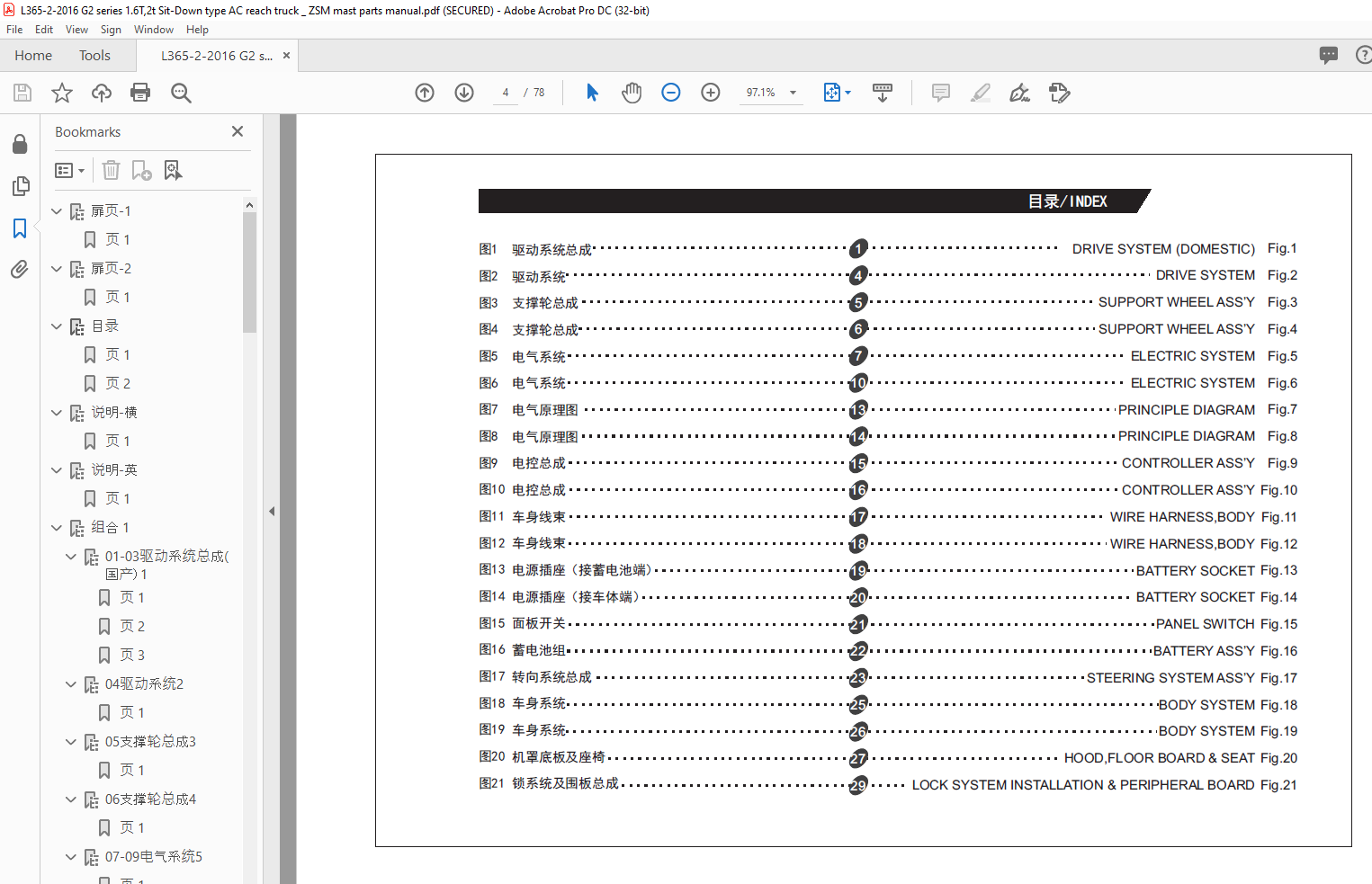This screenshot has height=884, width=1372.
Task: Activate the hand pan tool
Action: click(632, 93)
